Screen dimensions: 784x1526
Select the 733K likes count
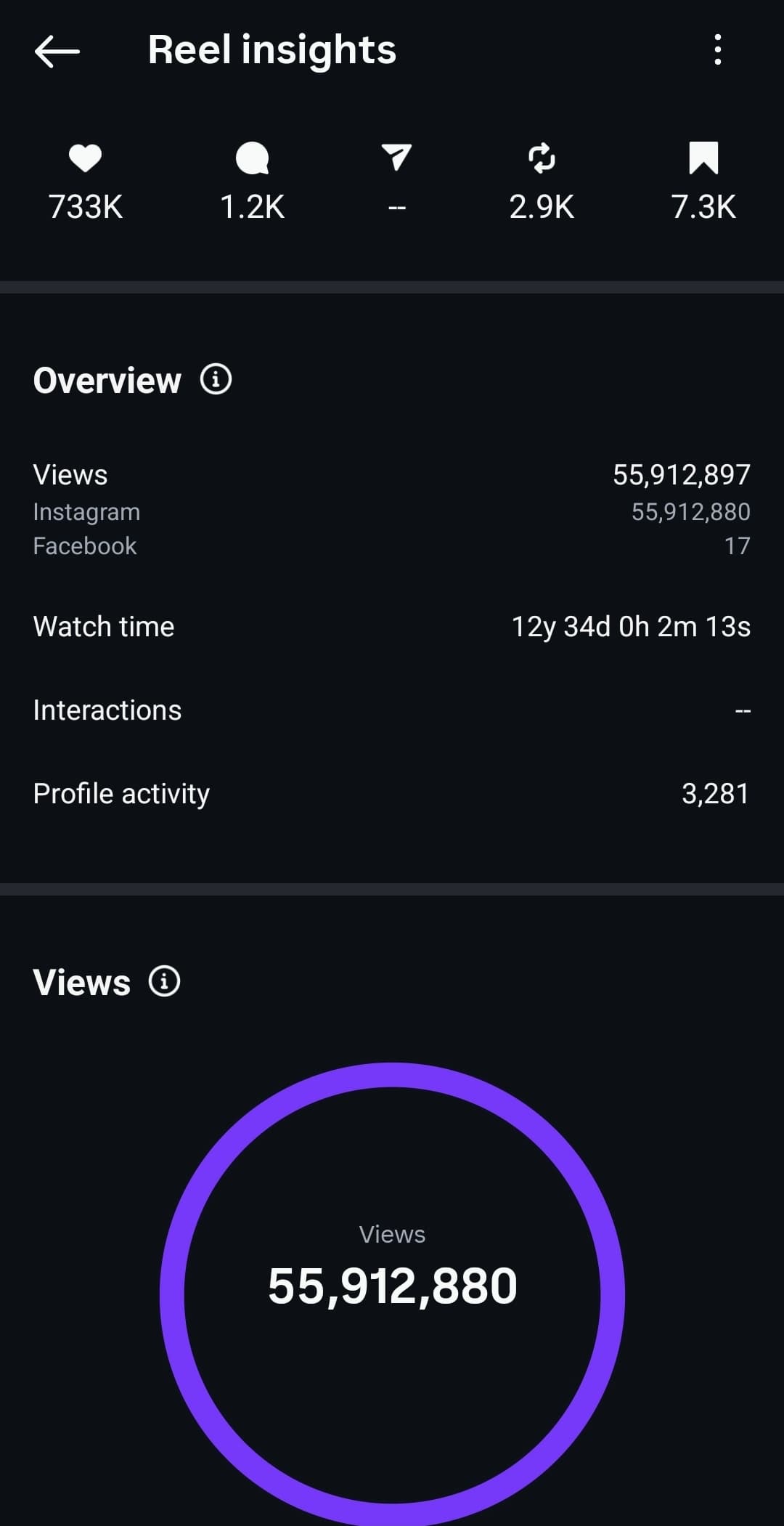(x=85, y=207)
